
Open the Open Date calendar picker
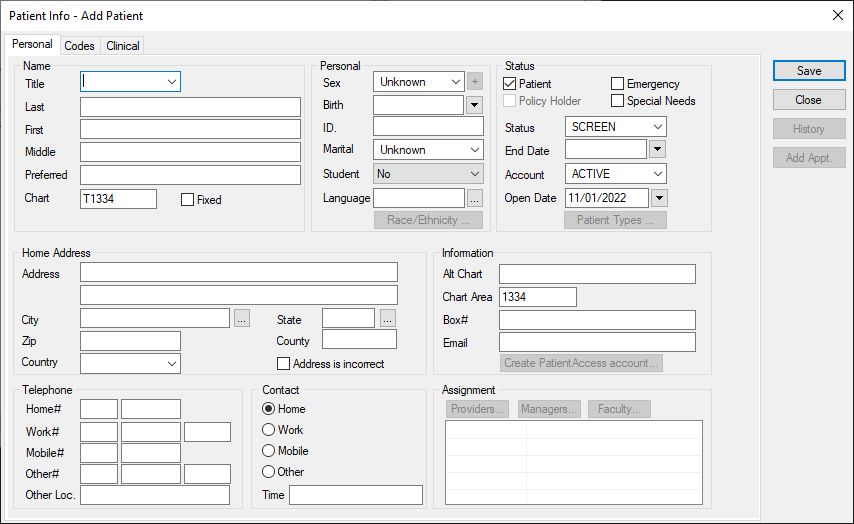[x=657, y=198]
